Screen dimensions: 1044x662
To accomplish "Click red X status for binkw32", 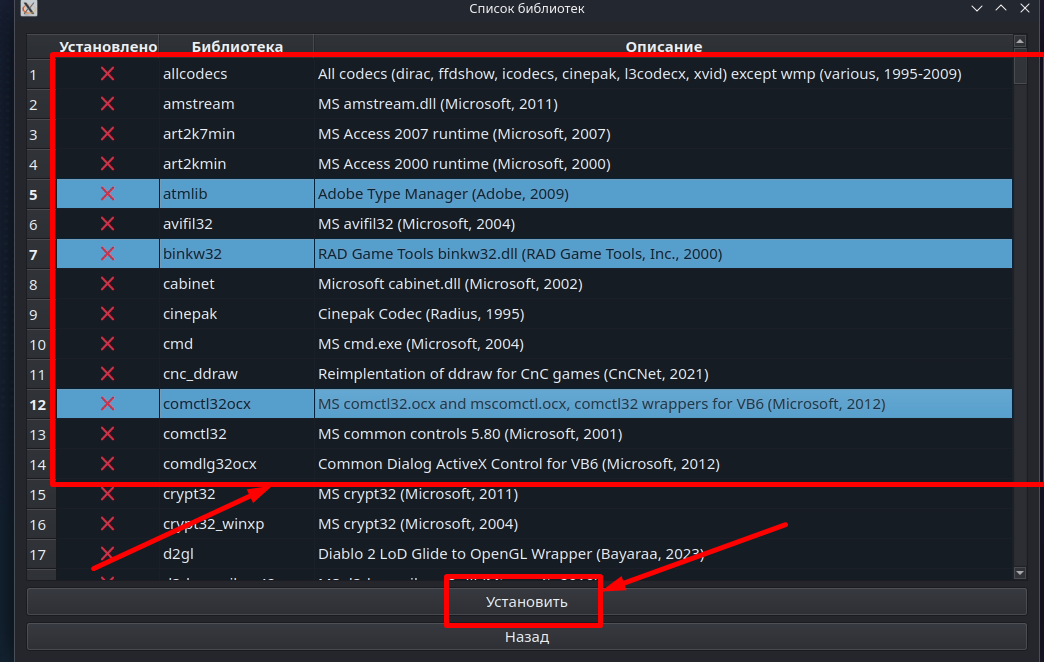I will pos(107,254).
